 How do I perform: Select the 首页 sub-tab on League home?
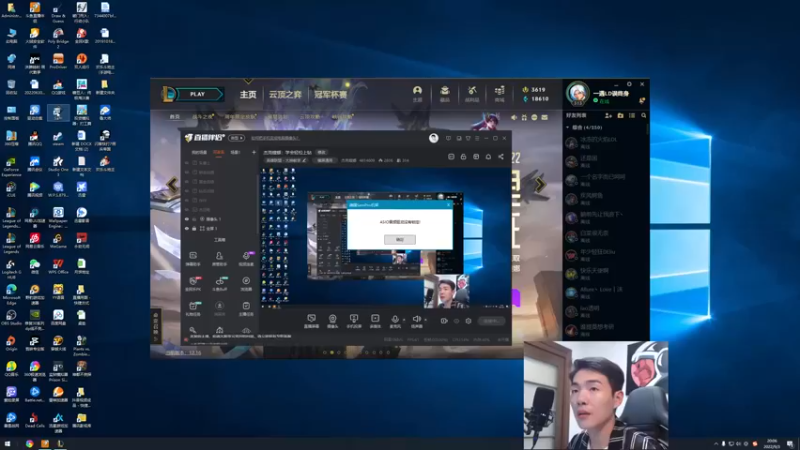click(174, 117)
